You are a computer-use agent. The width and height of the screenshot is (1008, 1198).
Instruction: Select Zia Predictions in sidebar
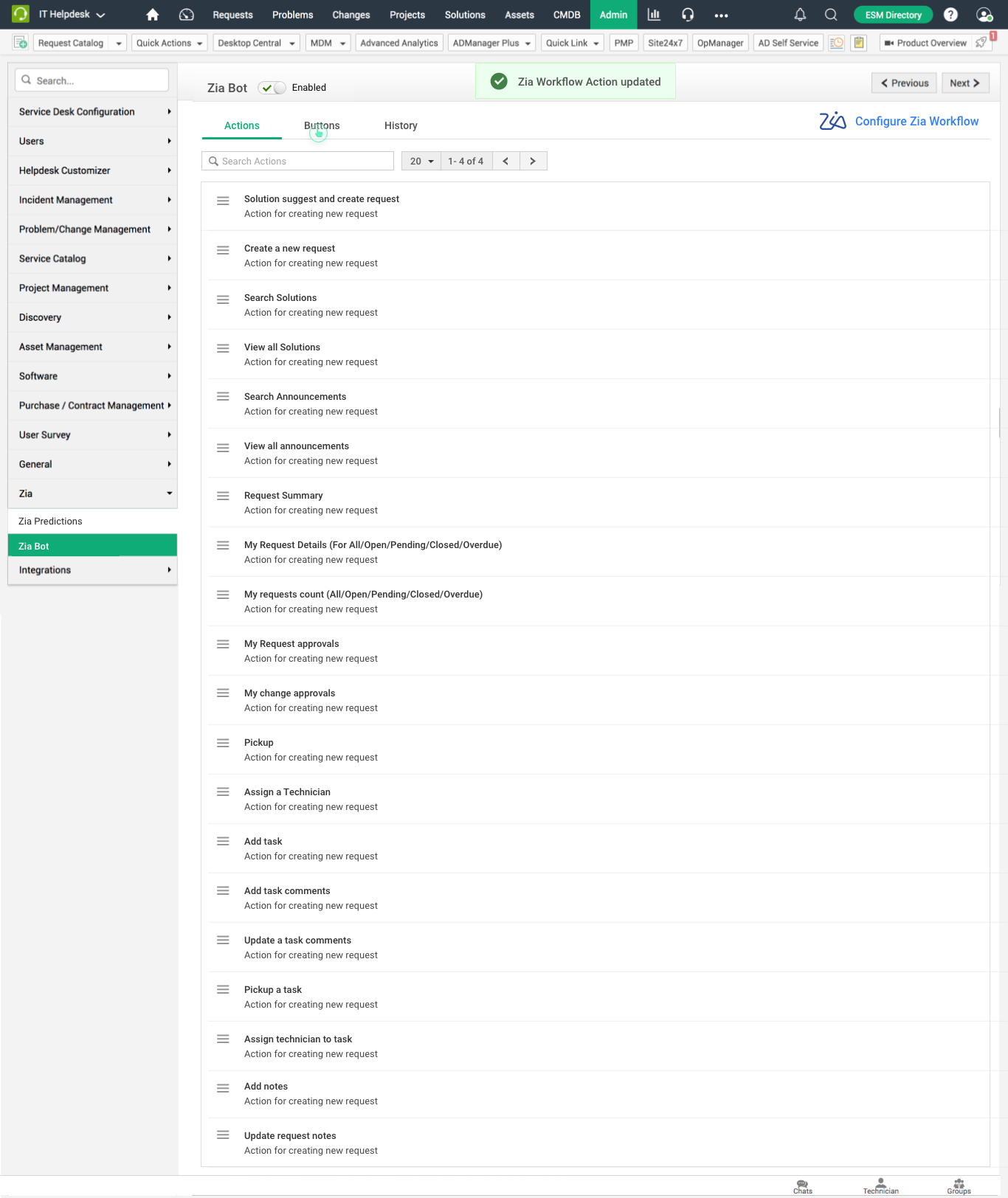pyautogui.click(x=92, y=522)
